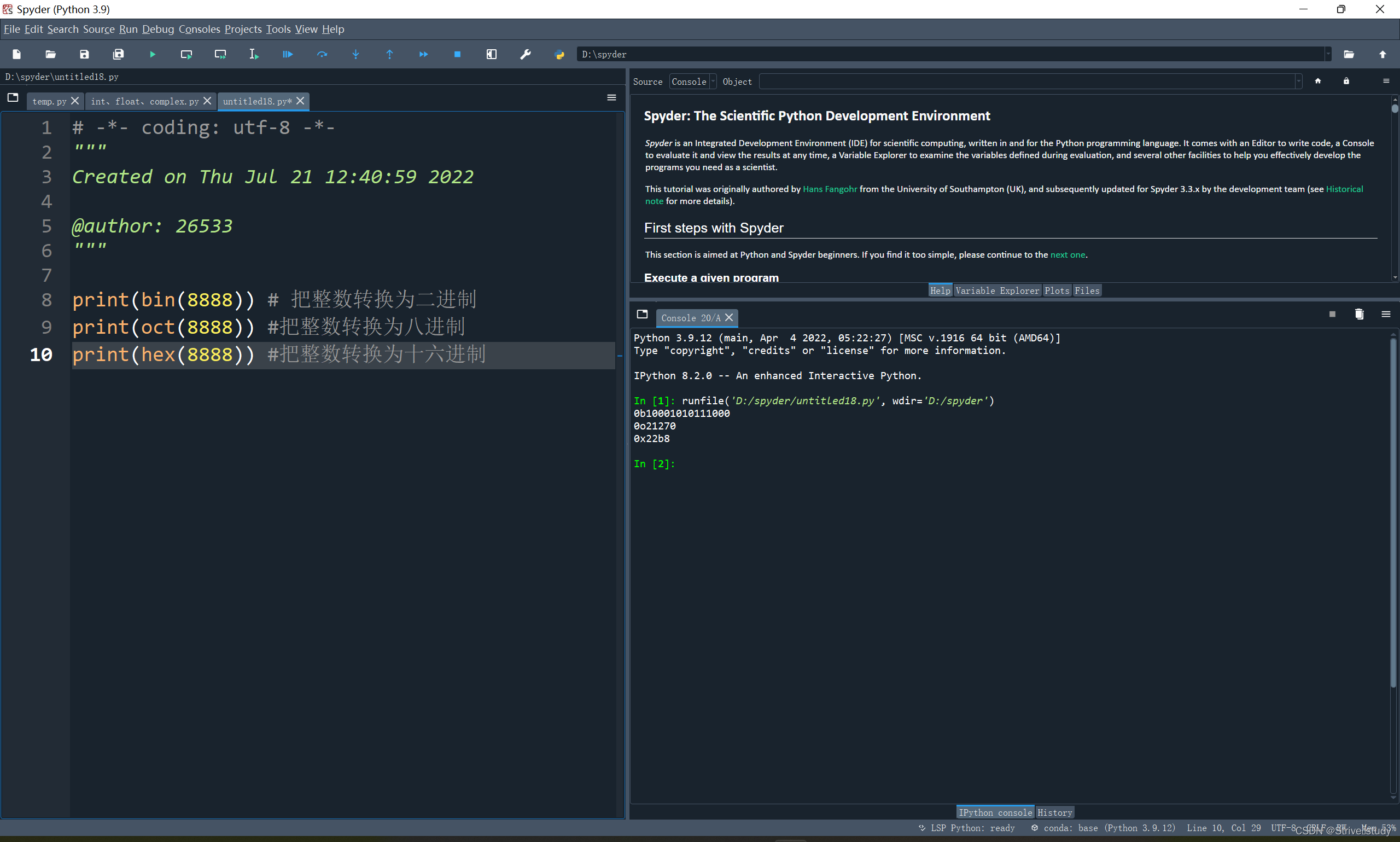Open the Object combo box dropdown

(x=1297, y=81)
